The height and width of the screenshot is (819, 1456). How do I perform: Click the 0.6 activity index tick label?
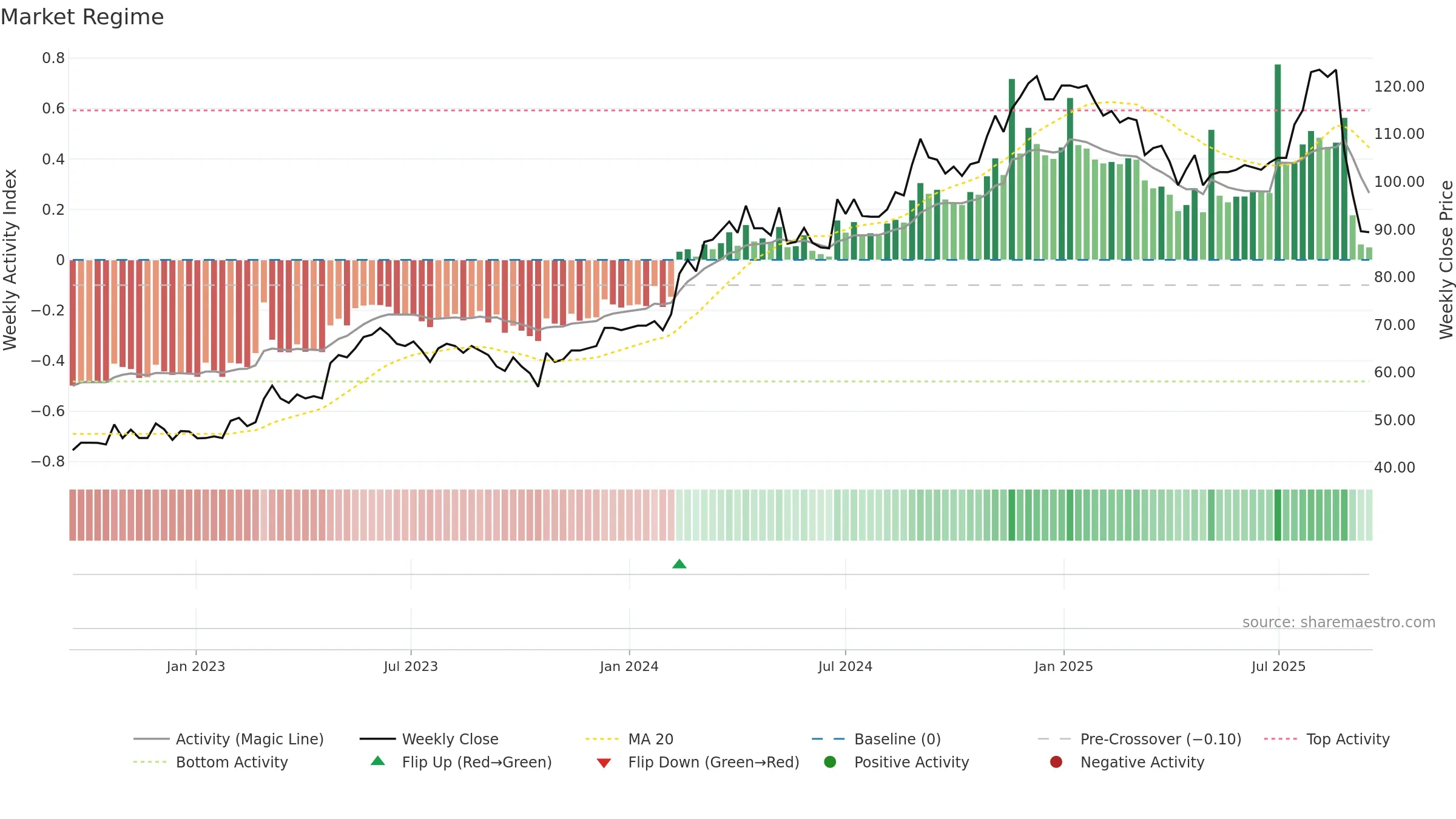pos(53,109)
